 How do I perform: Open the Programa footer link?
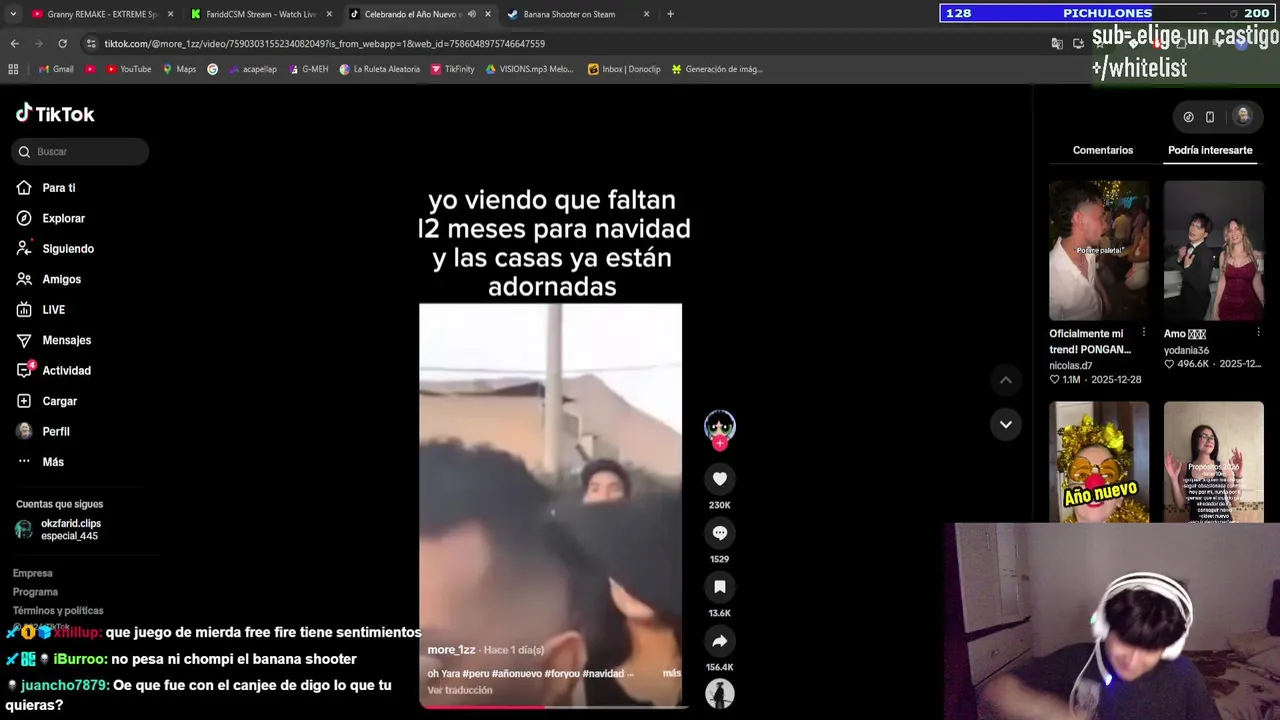pos(35,592)
